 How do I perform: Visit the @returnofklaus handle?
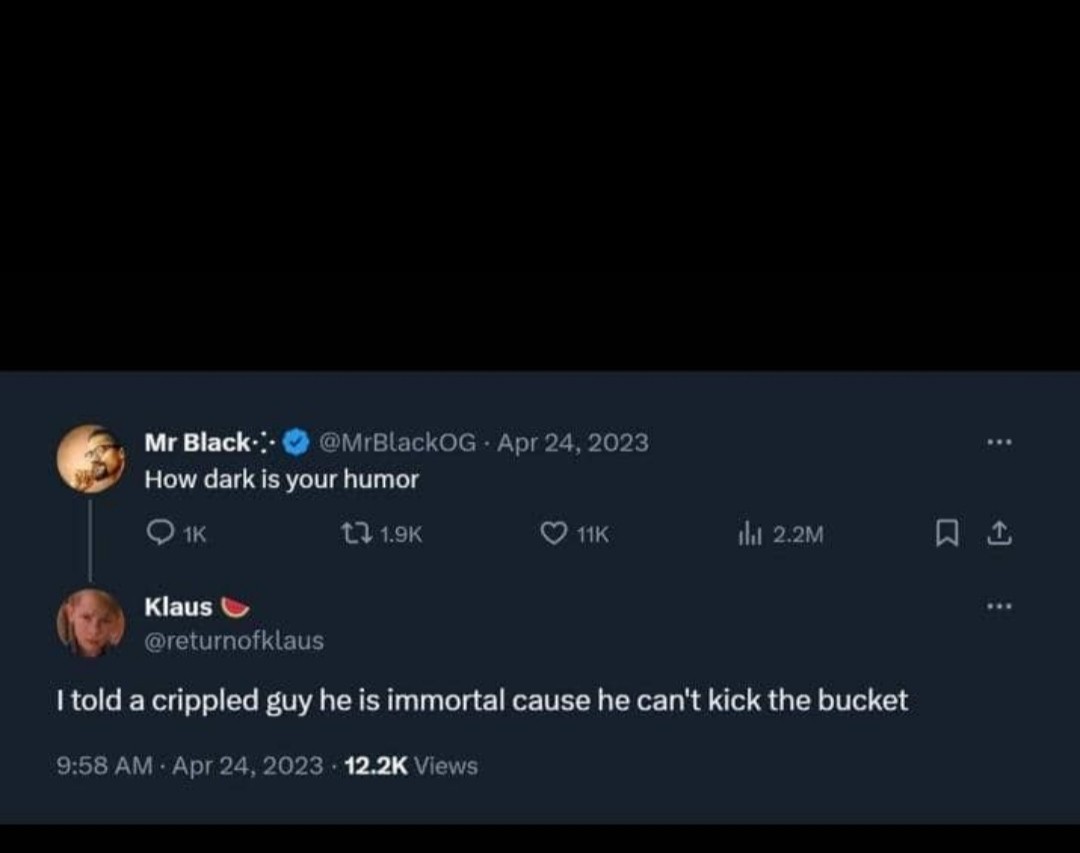tap(234, 641)
